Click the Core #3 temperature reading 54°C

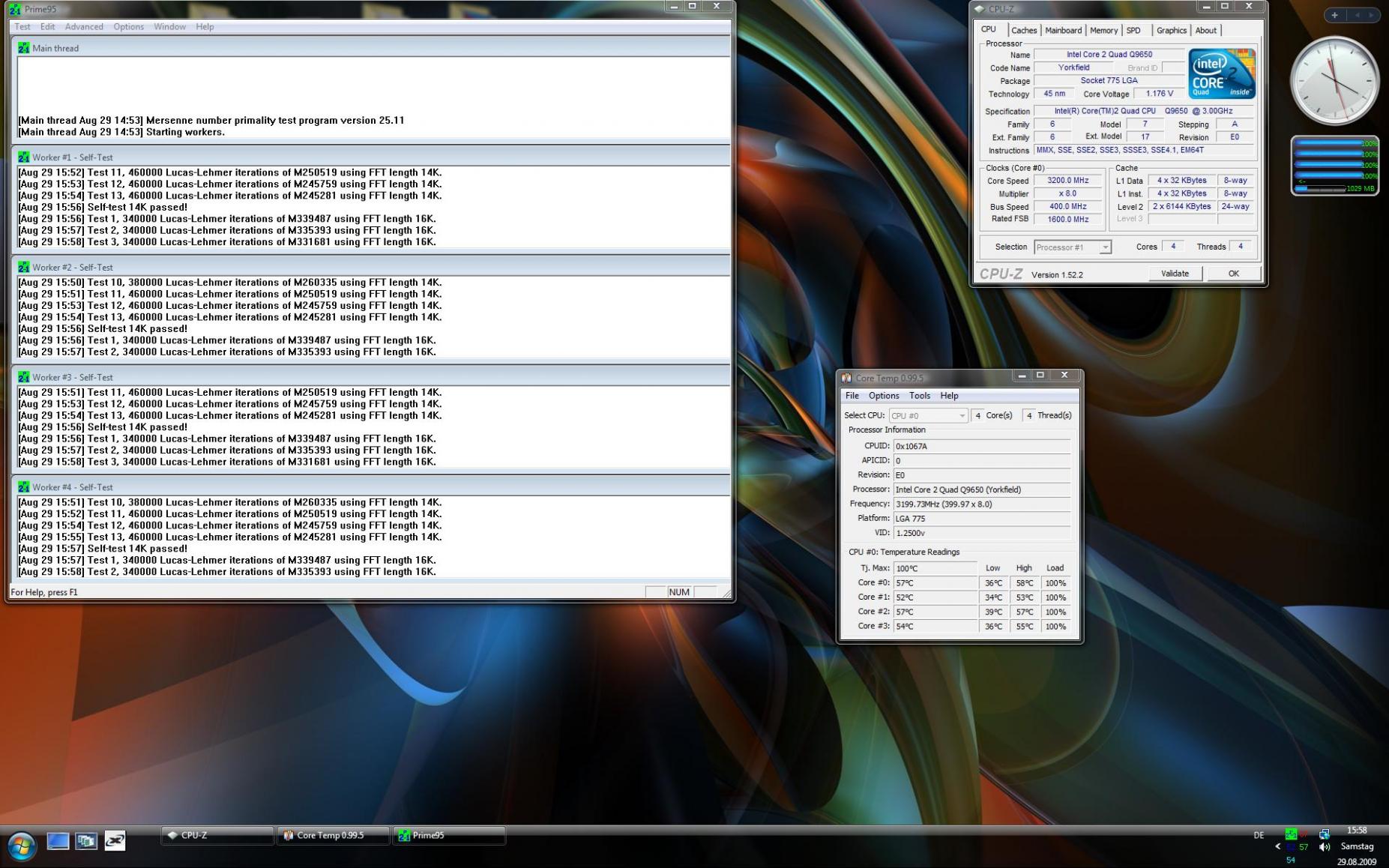(935, 627)
